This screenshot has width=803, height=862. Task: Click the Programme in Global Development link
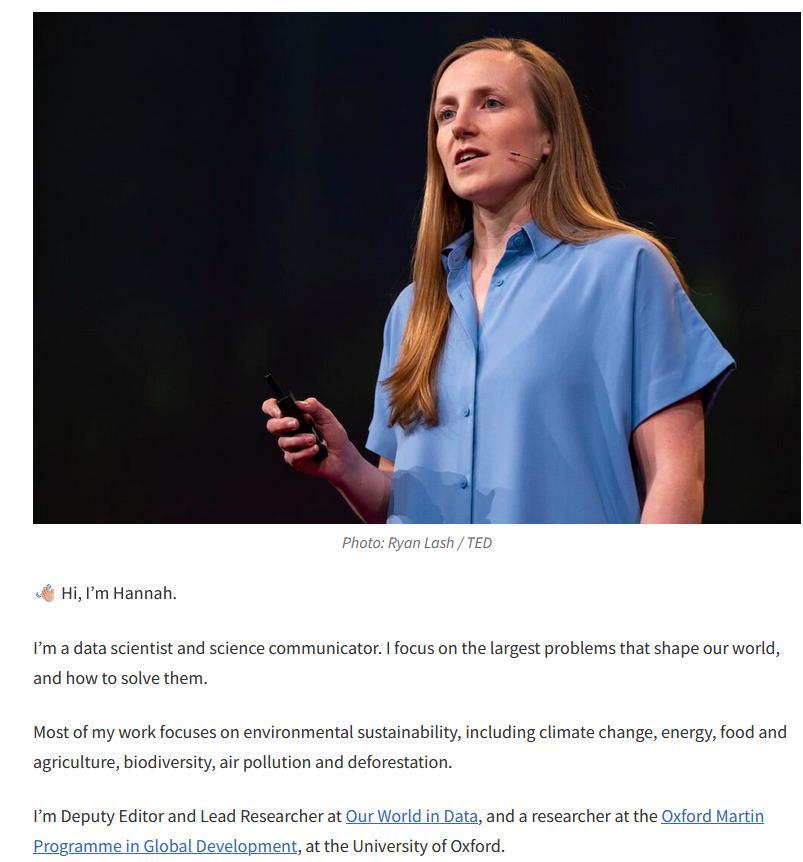pos(165,846)
